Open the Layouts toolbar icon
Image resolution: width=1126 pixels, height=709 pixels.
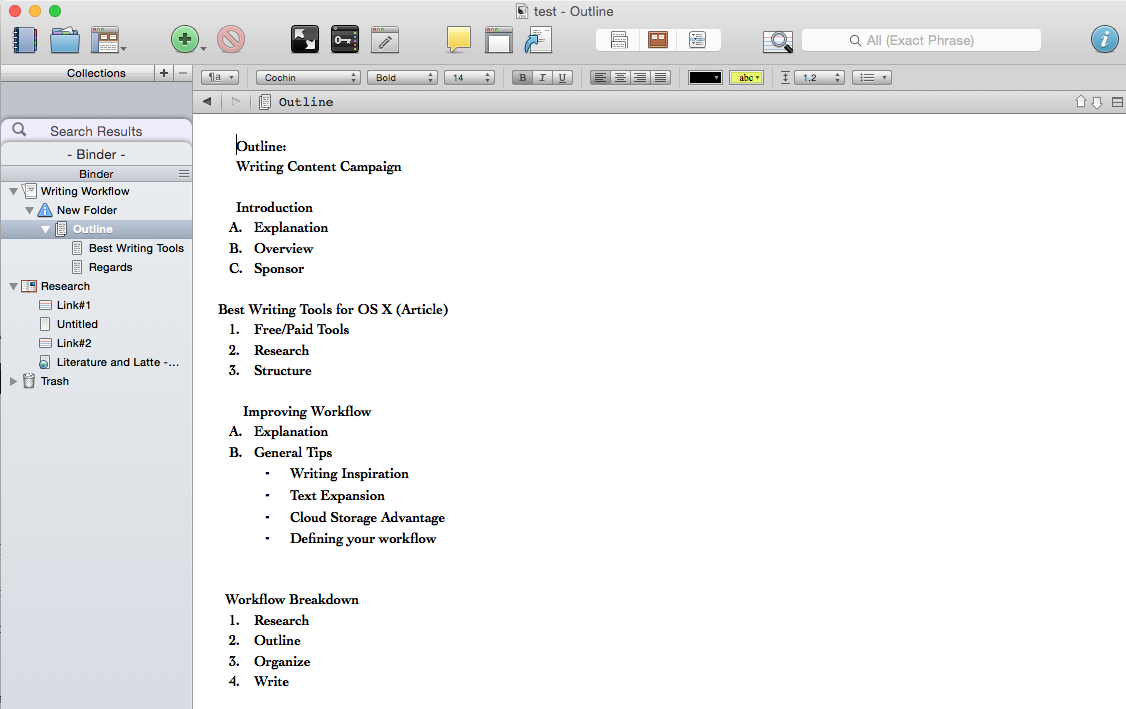[x=106, y=40]
